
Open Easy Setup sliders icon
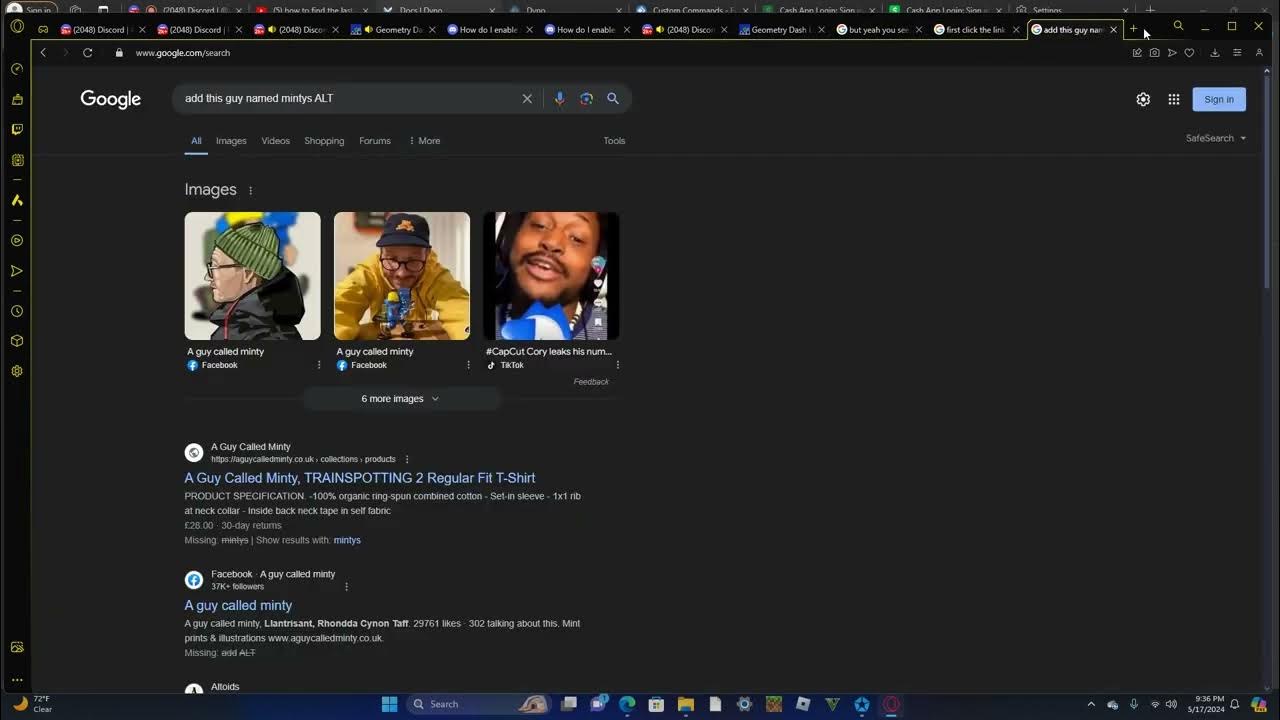tap(1237, 52)
